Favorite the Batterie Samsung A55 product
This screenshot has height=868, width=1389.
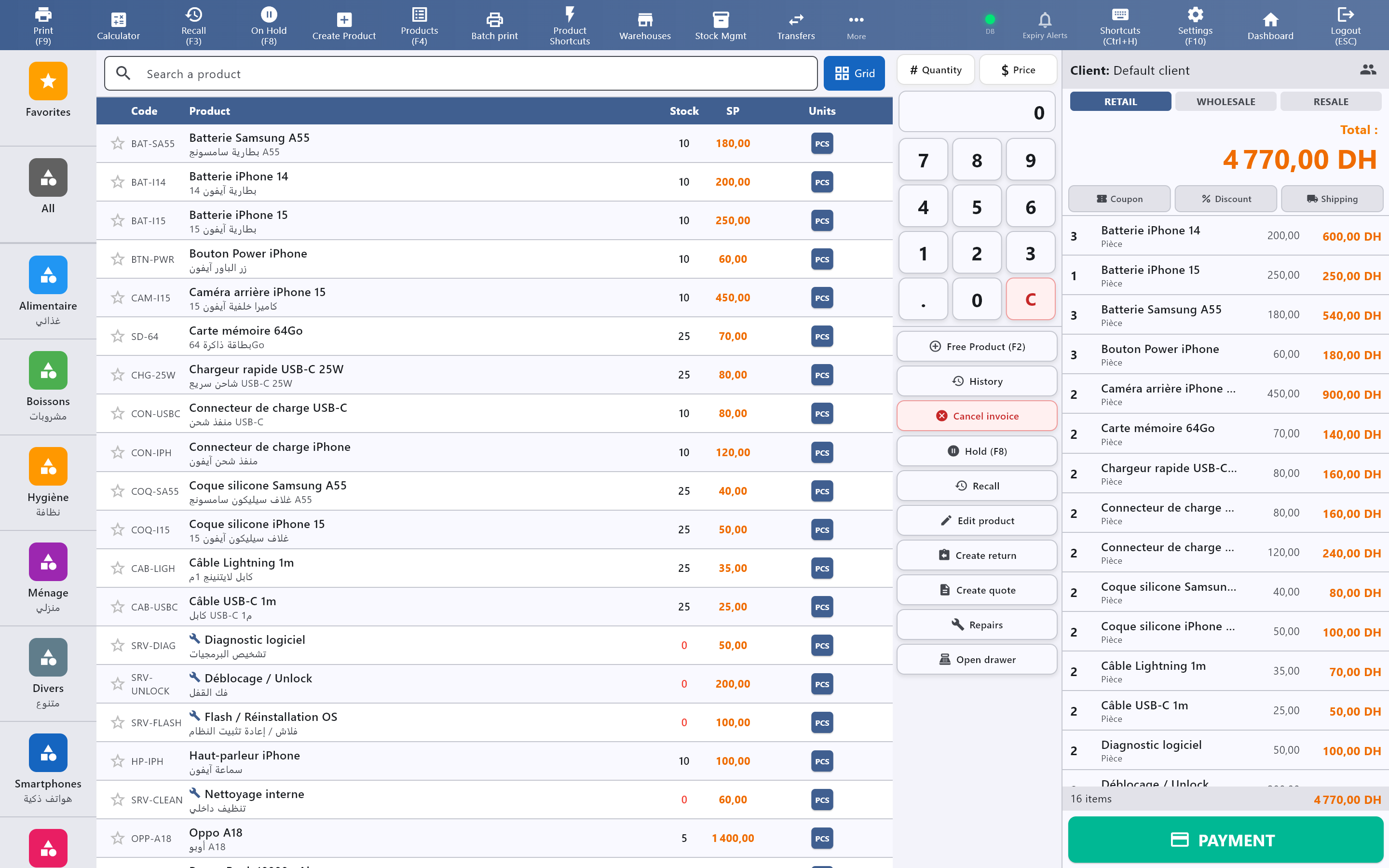tap(118, 144)
